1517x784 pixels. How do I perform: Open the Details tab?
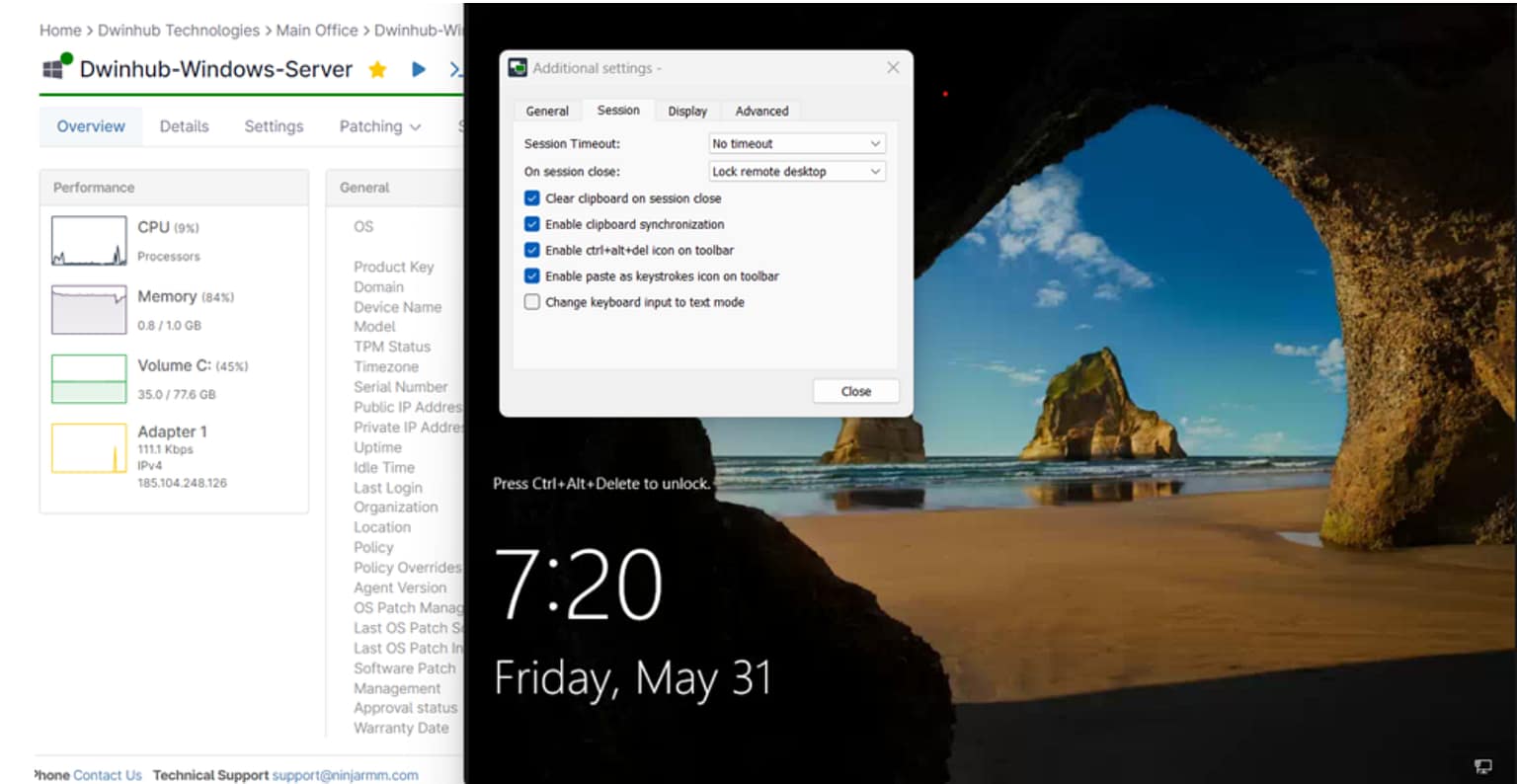coord(184,126)
